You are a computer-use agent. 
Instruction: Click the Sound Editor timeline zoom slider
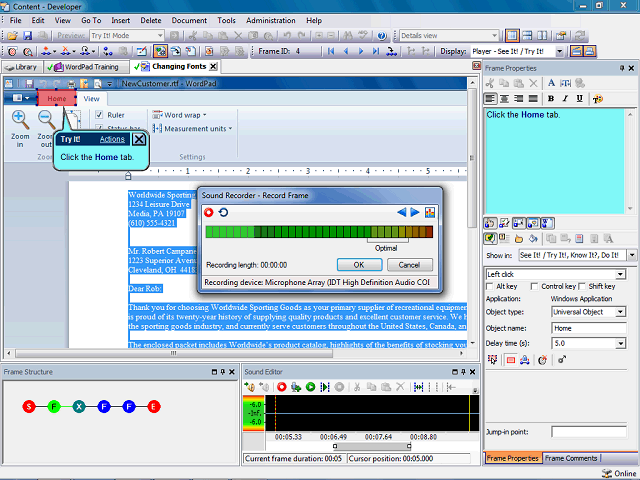tap(372, 446)
